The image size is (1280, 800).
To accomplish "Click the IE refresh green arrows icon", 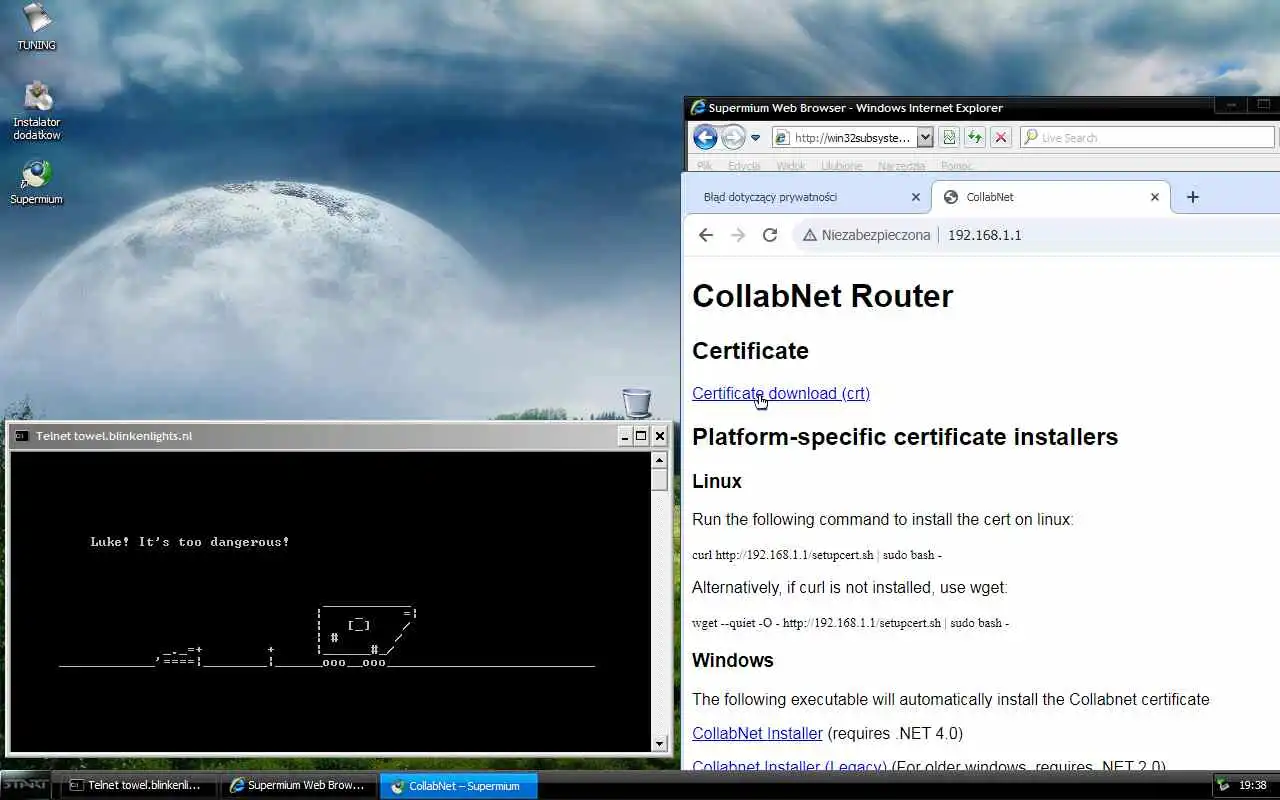I will click(x=975, y=138).
